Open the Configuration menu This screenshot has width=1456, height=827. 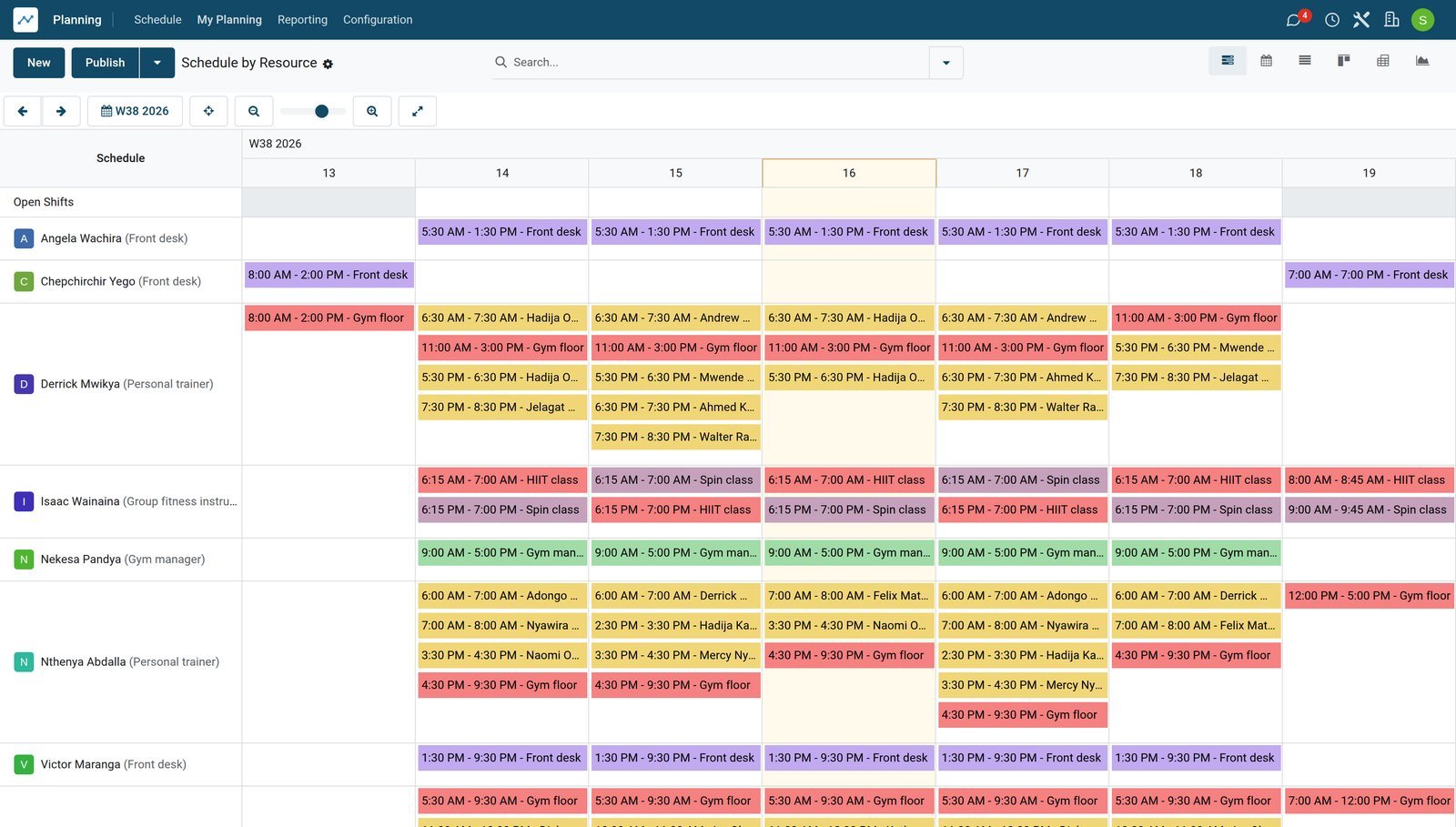[x=378, y=19]
